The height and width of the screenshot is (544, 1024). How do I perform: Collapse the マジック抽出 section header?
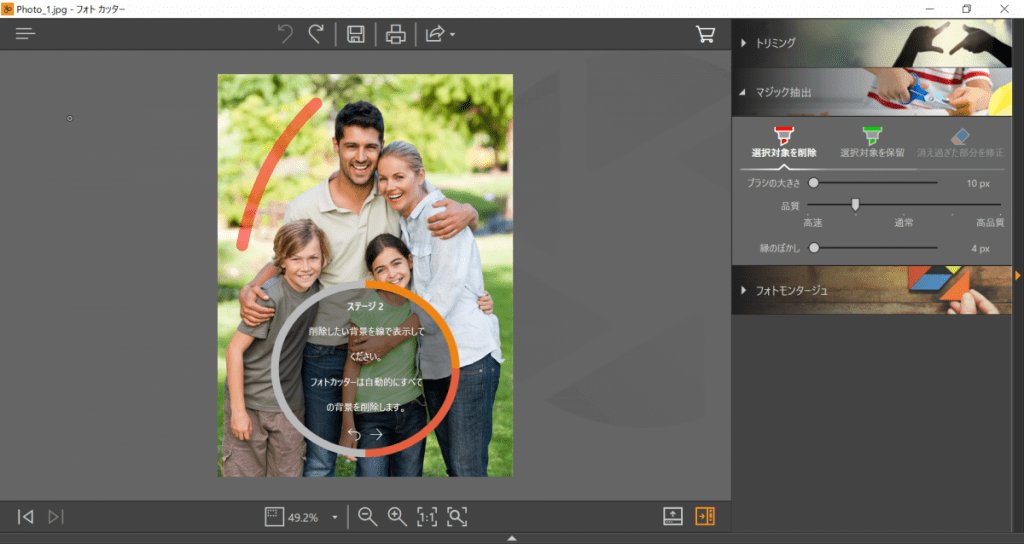(x=775, y=92)
